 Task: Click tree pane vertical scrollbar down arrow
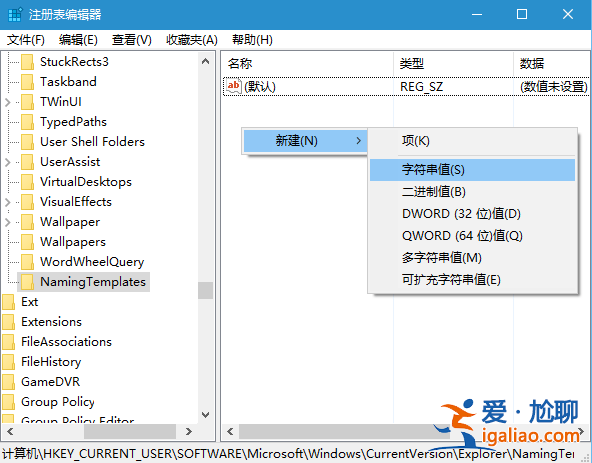point(205,415)
